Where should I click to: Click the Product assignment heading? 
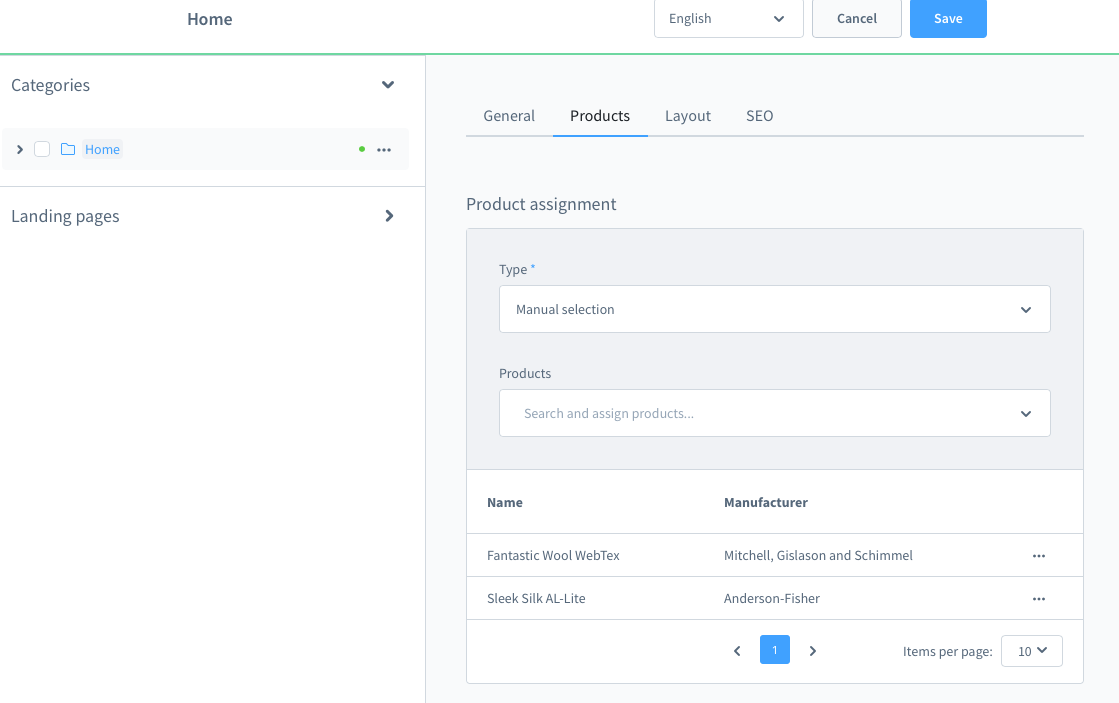[x=541, y=204]
